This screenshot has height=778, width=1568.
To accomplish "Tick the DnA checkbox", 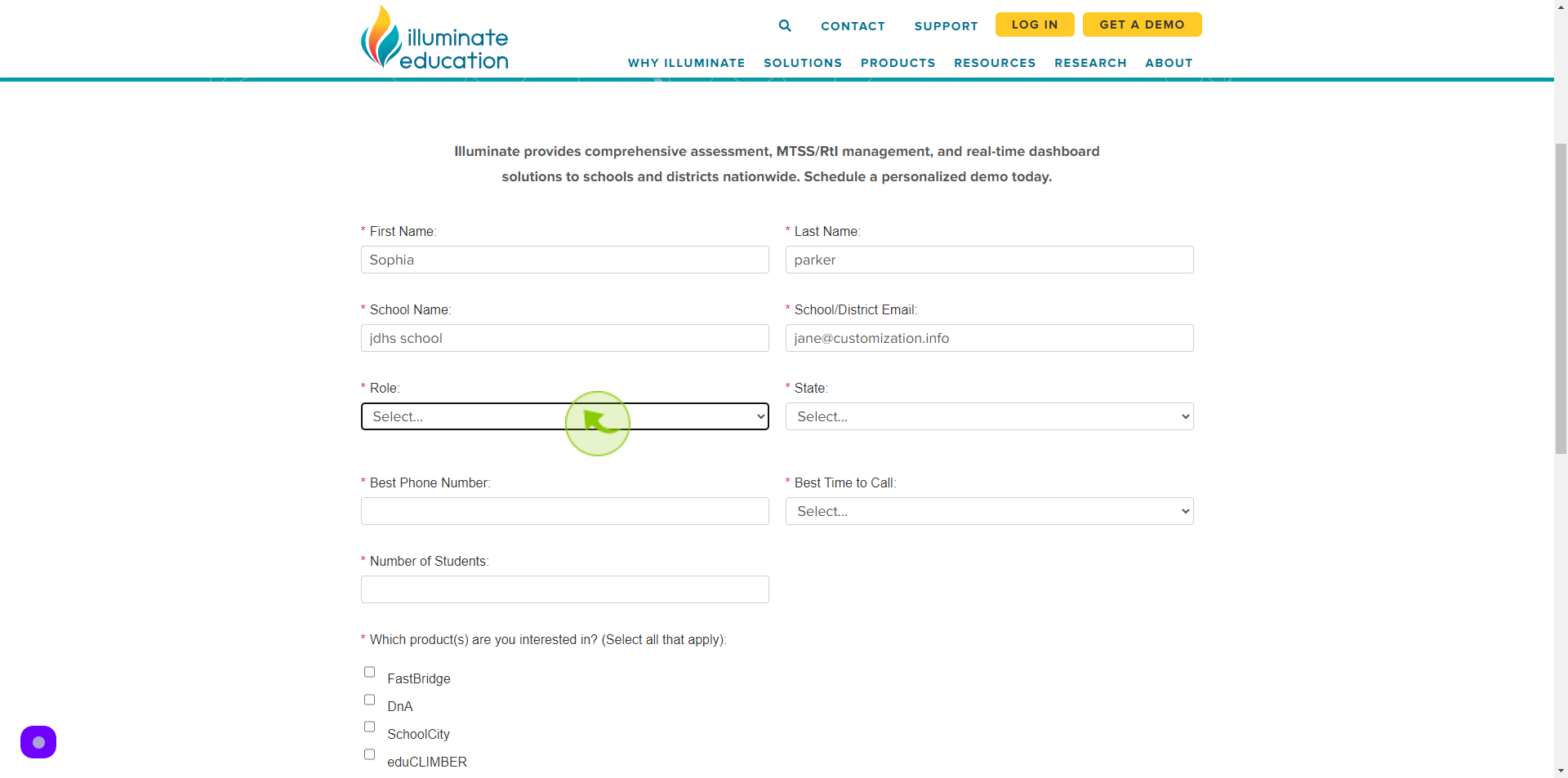I will tap(369, 700).
